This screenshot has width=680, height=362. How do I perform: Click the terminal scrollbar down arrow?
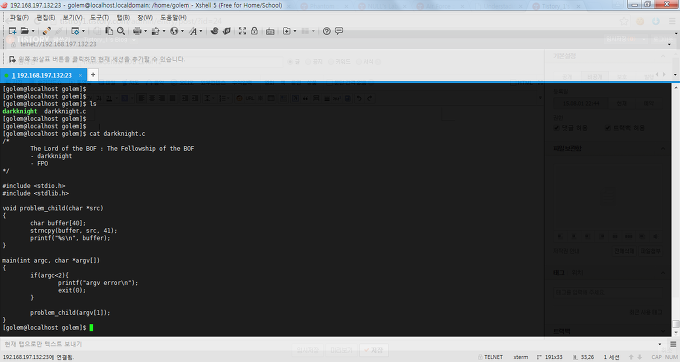click(676, 332)
